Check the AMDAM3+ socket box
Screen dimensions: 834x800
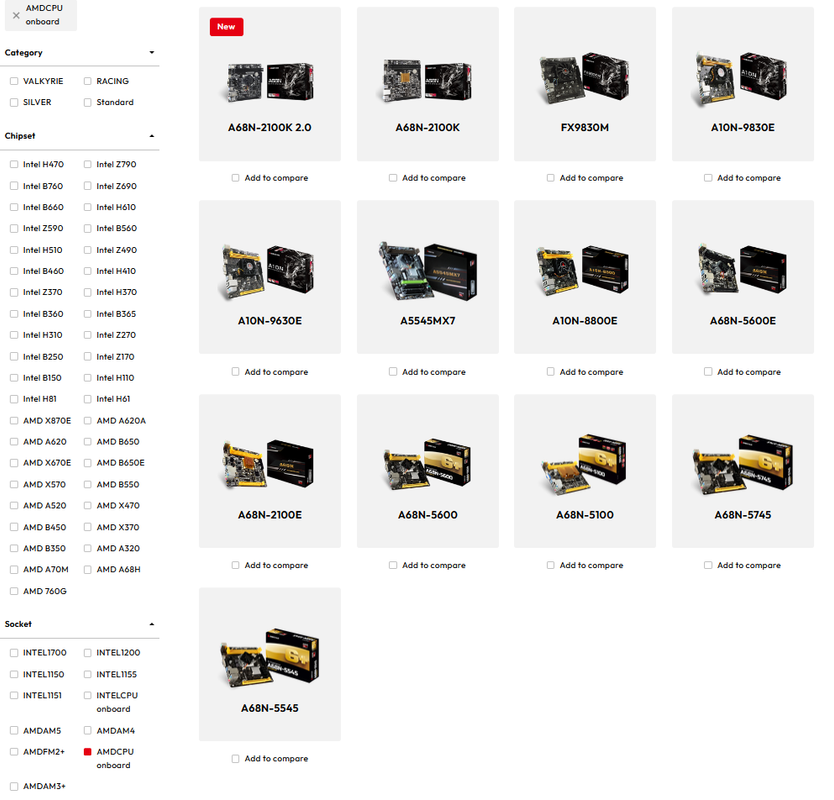(14, 787)
